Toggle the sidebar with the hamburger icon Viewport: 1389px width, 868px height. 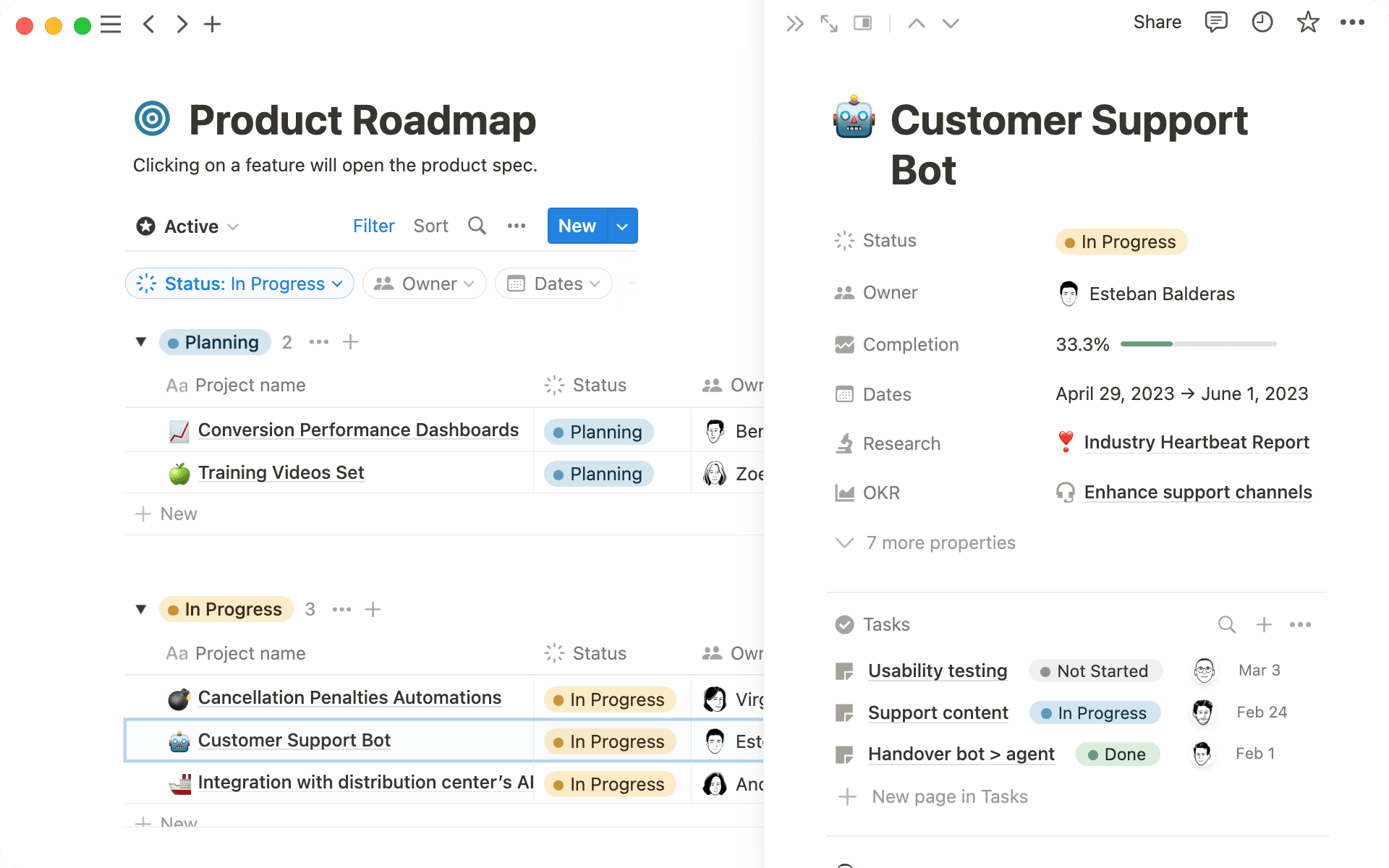coord(111,24)
